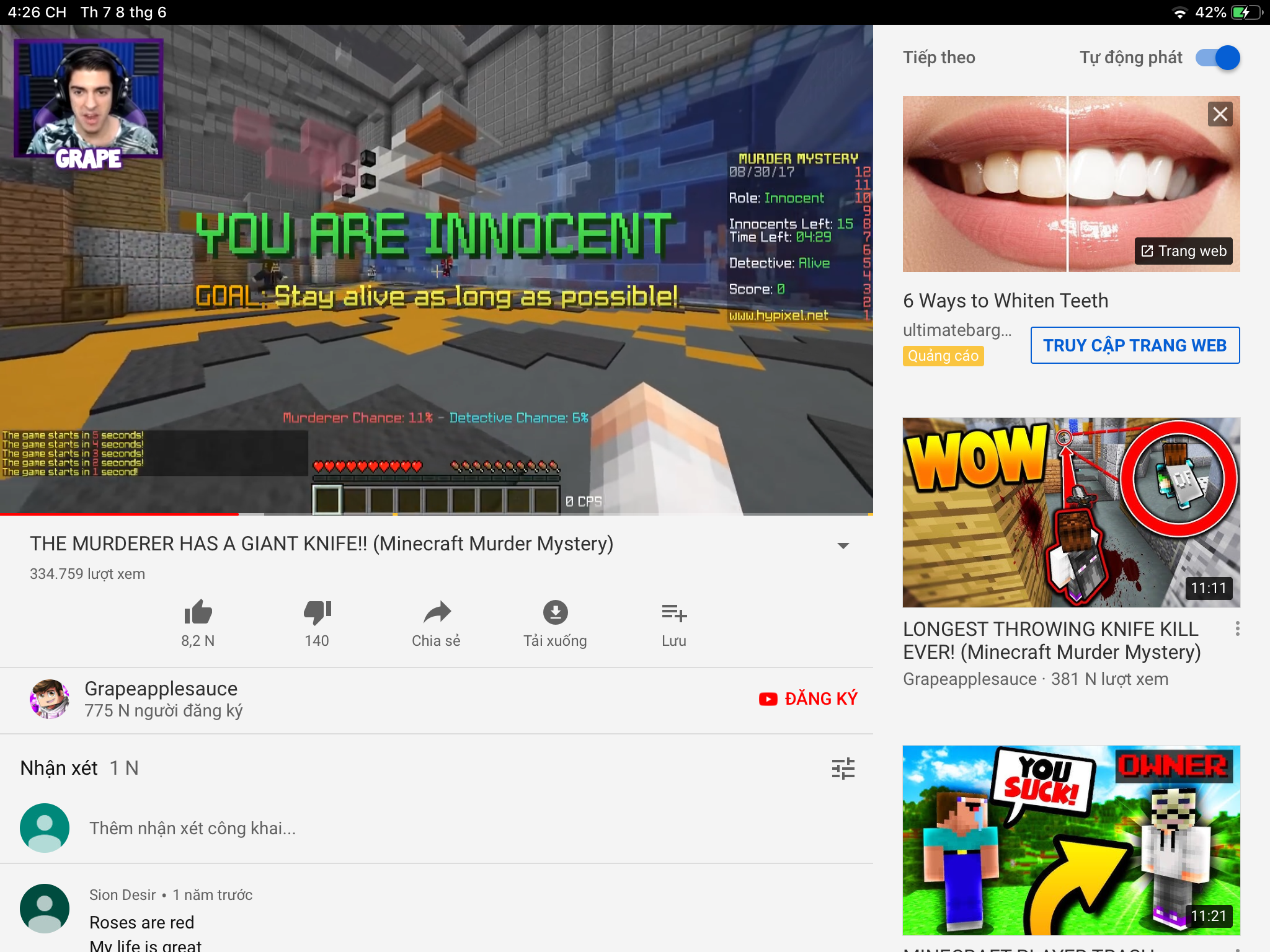Seek using the red video progress bar

click(x=437, y=514)
